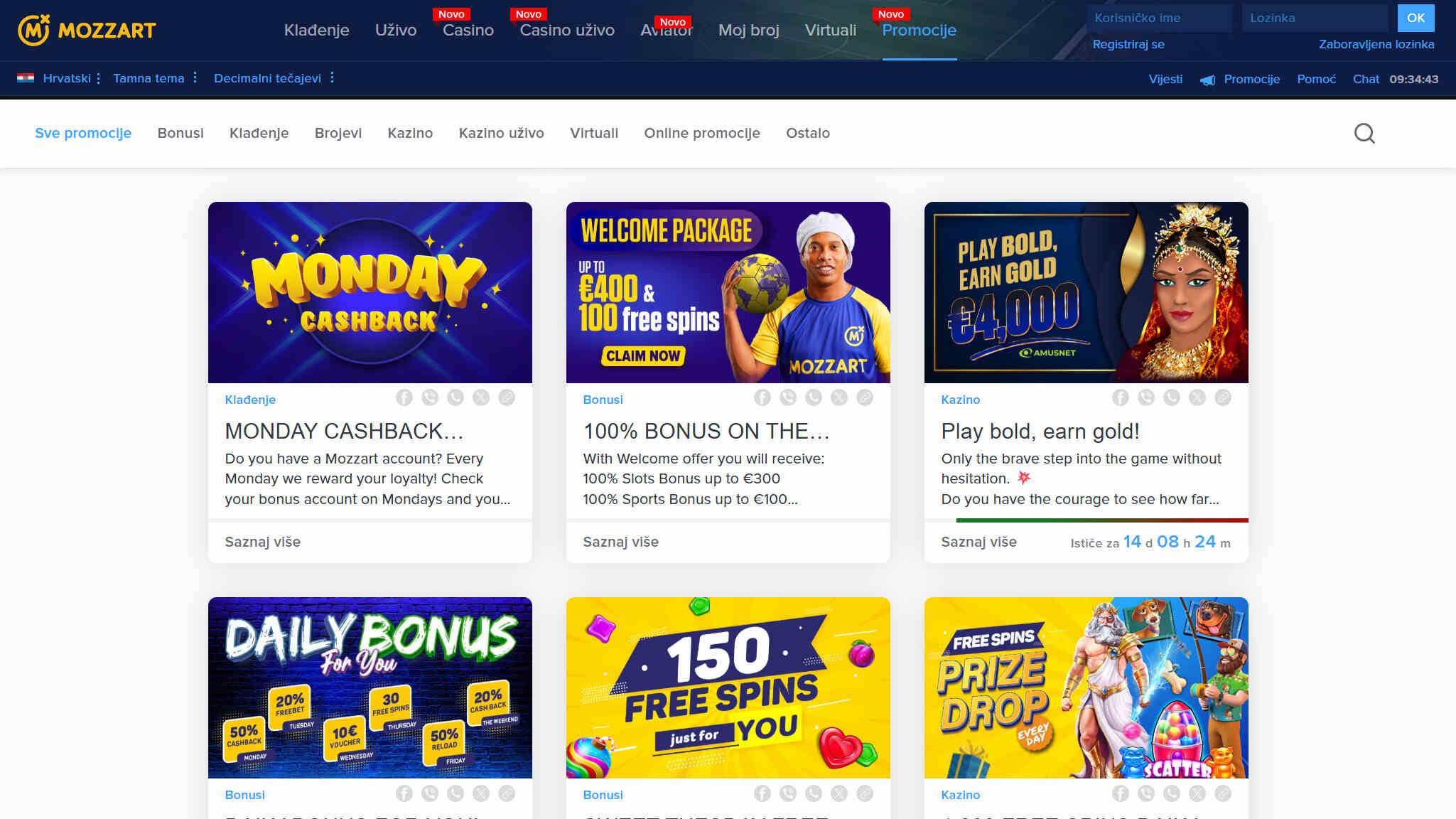Open the Registriraj se link

pos(1128,44)
